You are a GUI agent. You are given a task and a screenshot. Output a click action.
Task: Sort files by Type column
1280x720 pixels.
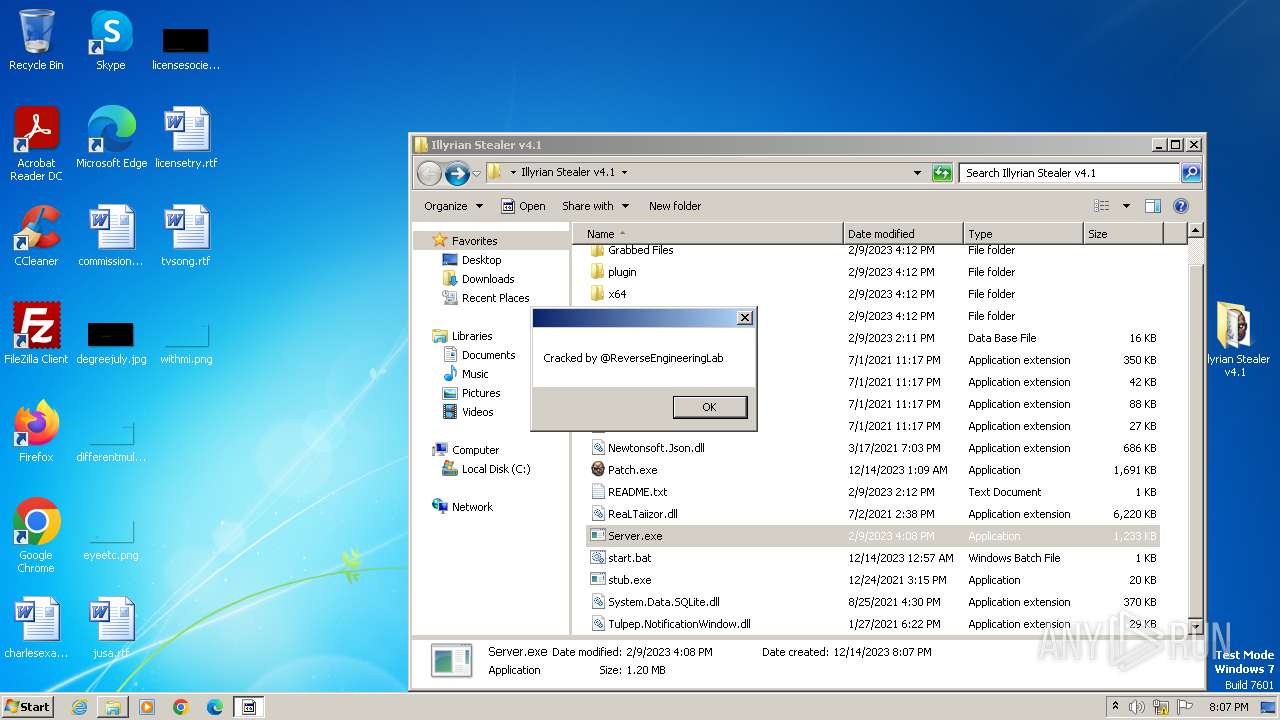coord(1023,233)
